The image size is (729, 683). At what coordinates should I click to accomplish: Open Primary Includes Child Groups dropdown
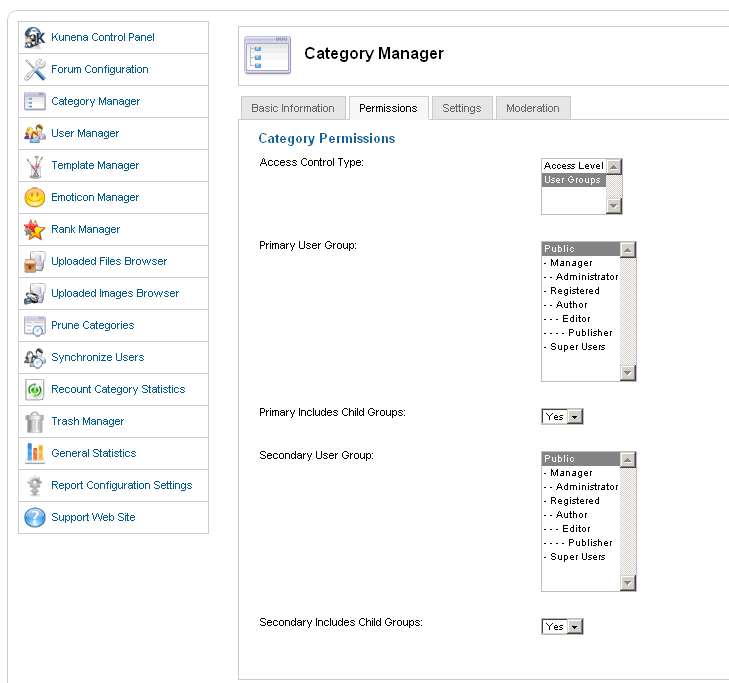562,416
